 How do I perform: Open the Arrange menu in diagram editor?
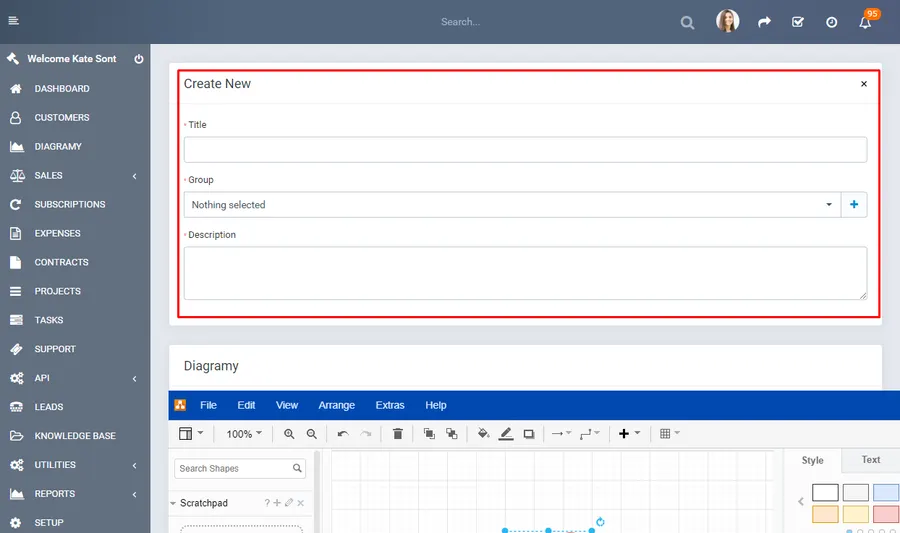336,405
